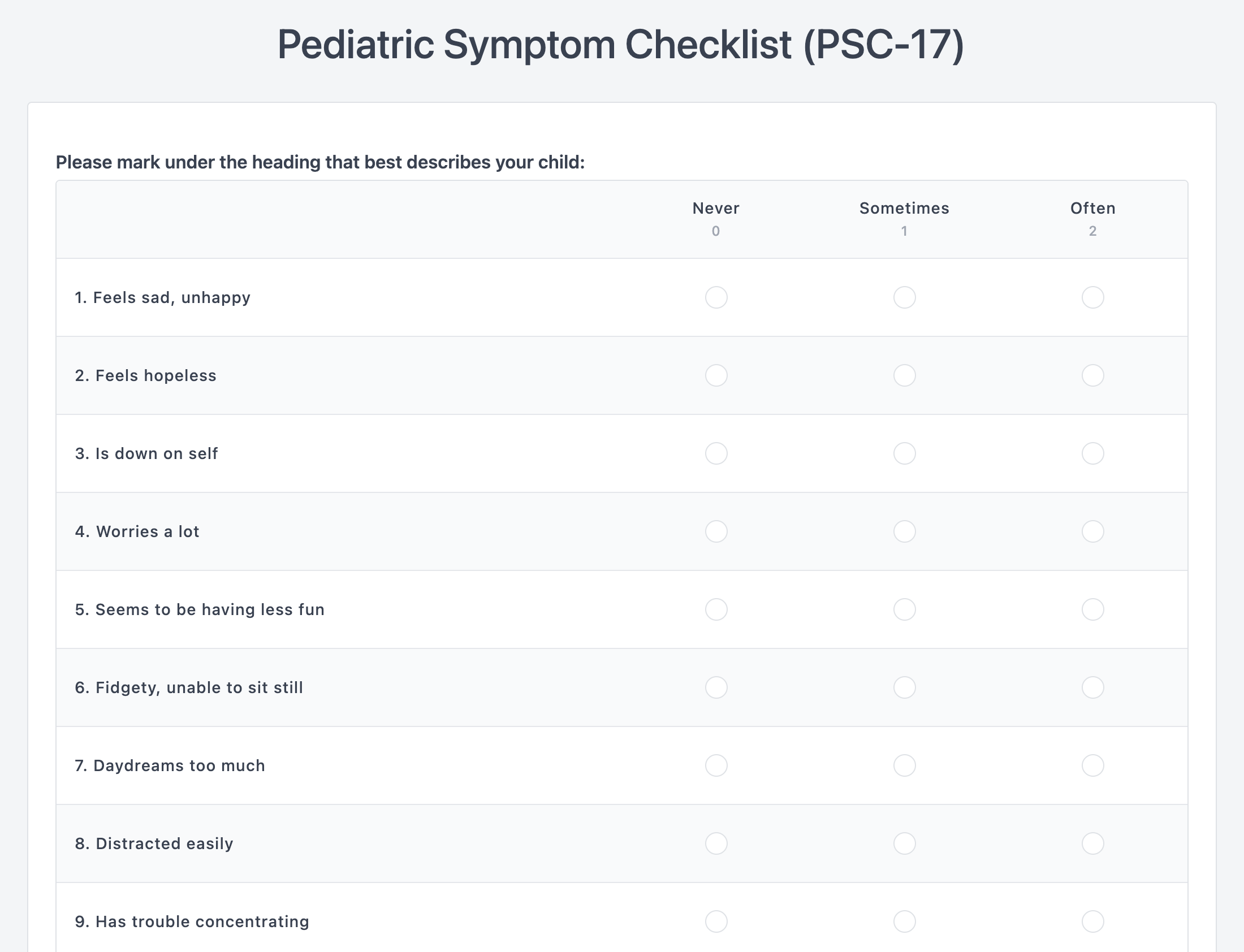This screenshot has width=1244, height=952.
Task: Select Never for Feels sad, unhappy
Action: (716, 297)
